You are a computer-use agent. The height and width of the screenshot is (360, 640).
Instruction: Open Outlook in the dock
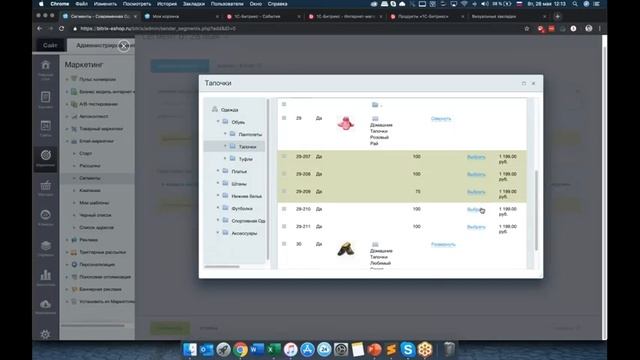207,349
